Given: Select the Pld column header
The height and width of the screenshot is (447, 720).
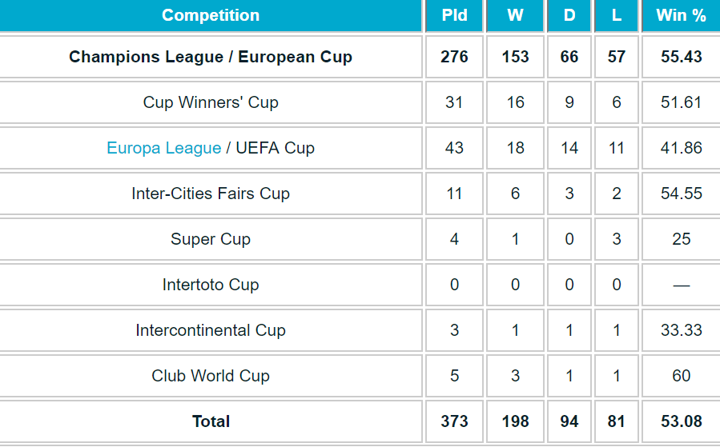Looking at the screenshot, I should pyautogui.click(x=454, y=15).
